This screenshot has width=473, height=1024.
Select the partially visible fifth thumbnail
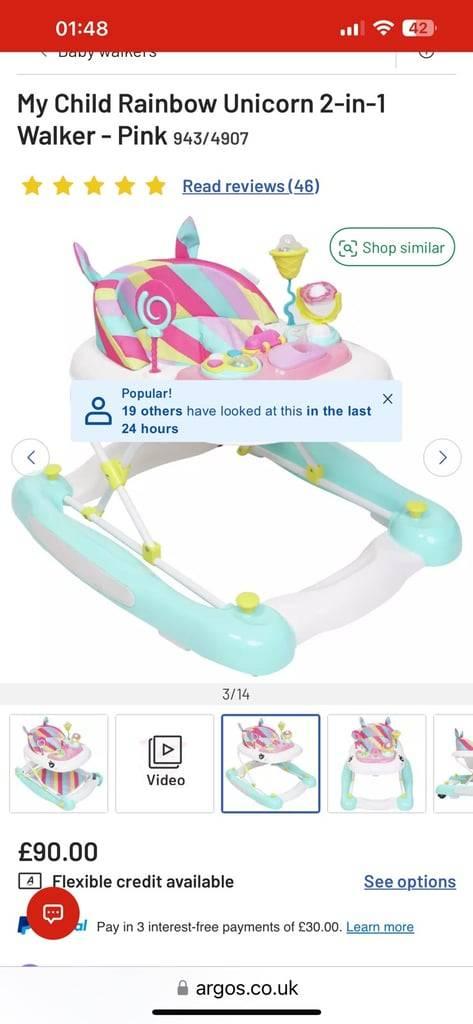click(453, 763)
